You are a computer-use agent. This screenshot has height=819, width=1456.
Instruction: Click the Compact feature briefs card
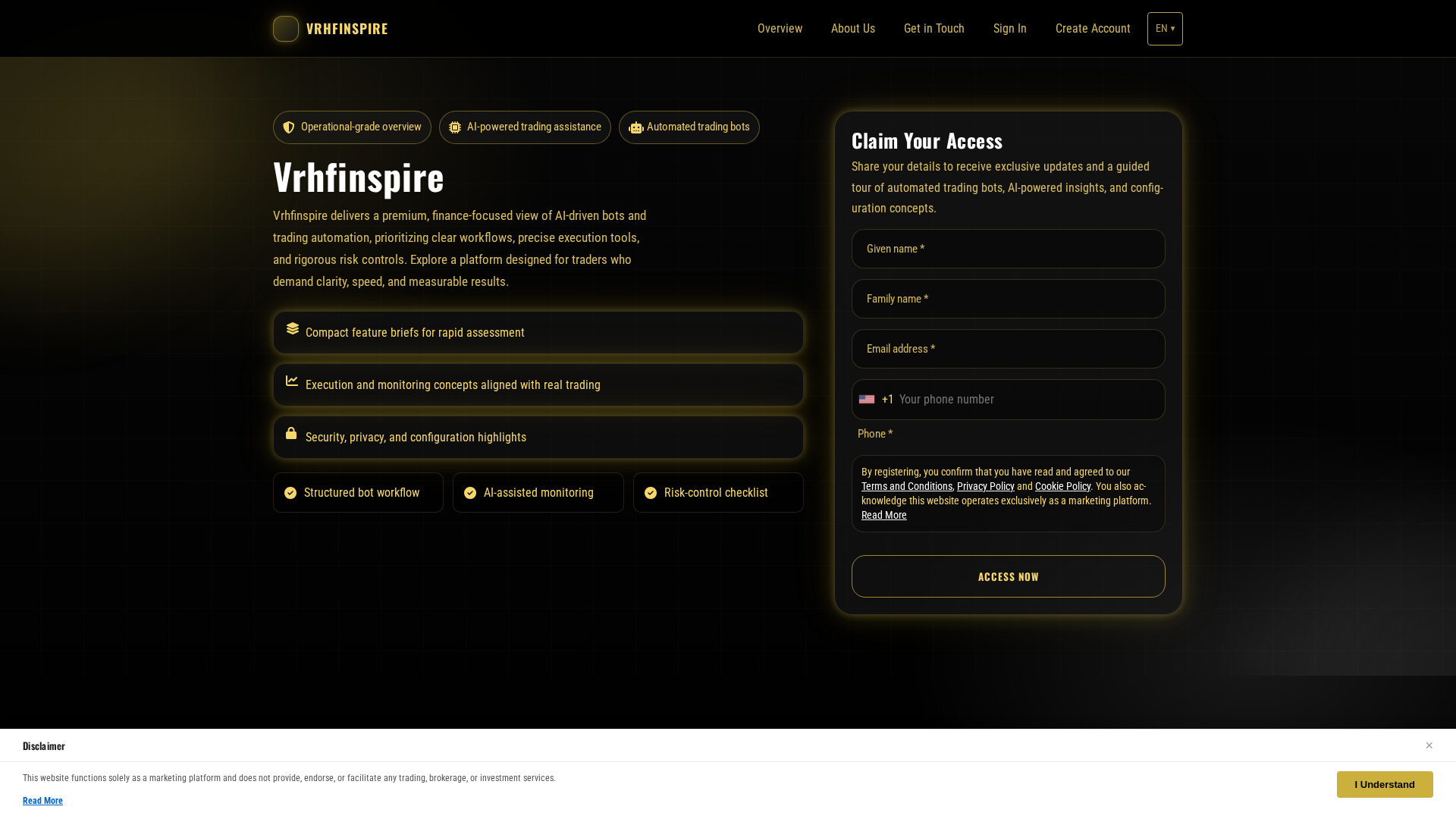click(x=538, y=332)
